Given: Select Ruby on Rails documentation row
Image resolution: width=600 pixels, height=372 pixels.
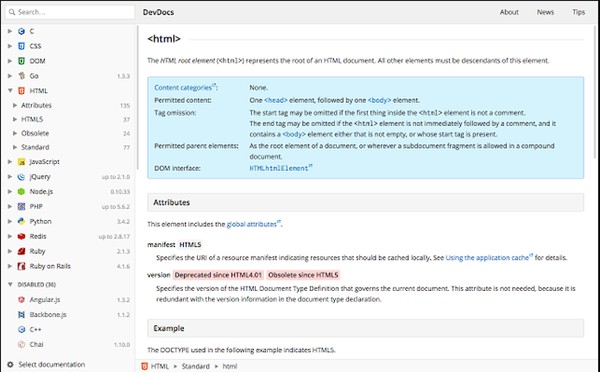Looking at the screenshot, I should (x=68, y=266).
